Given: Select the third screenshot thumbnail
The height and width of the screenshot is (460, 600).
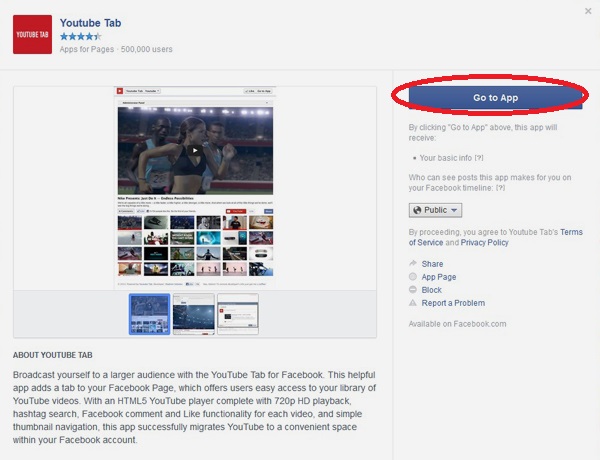Looking at the screenshot, I should [x=238, y=314].
